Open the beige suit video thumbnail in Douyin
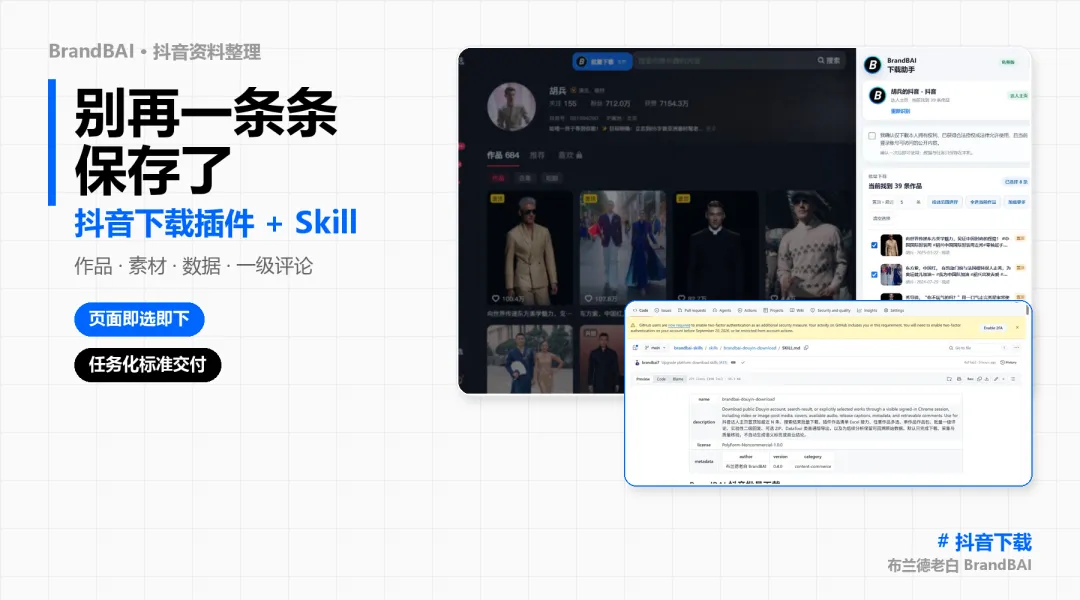1080x600 pixels. click(529, 248)
